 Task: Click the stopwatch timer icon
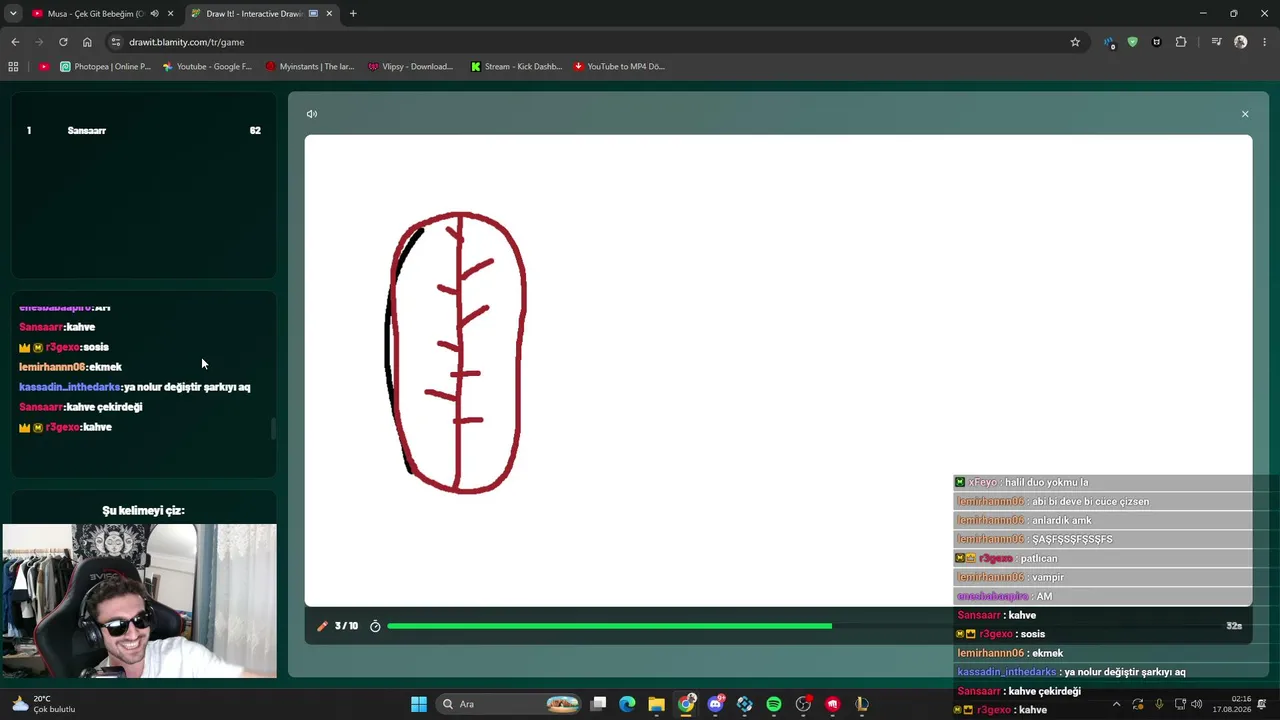[375, 626]
